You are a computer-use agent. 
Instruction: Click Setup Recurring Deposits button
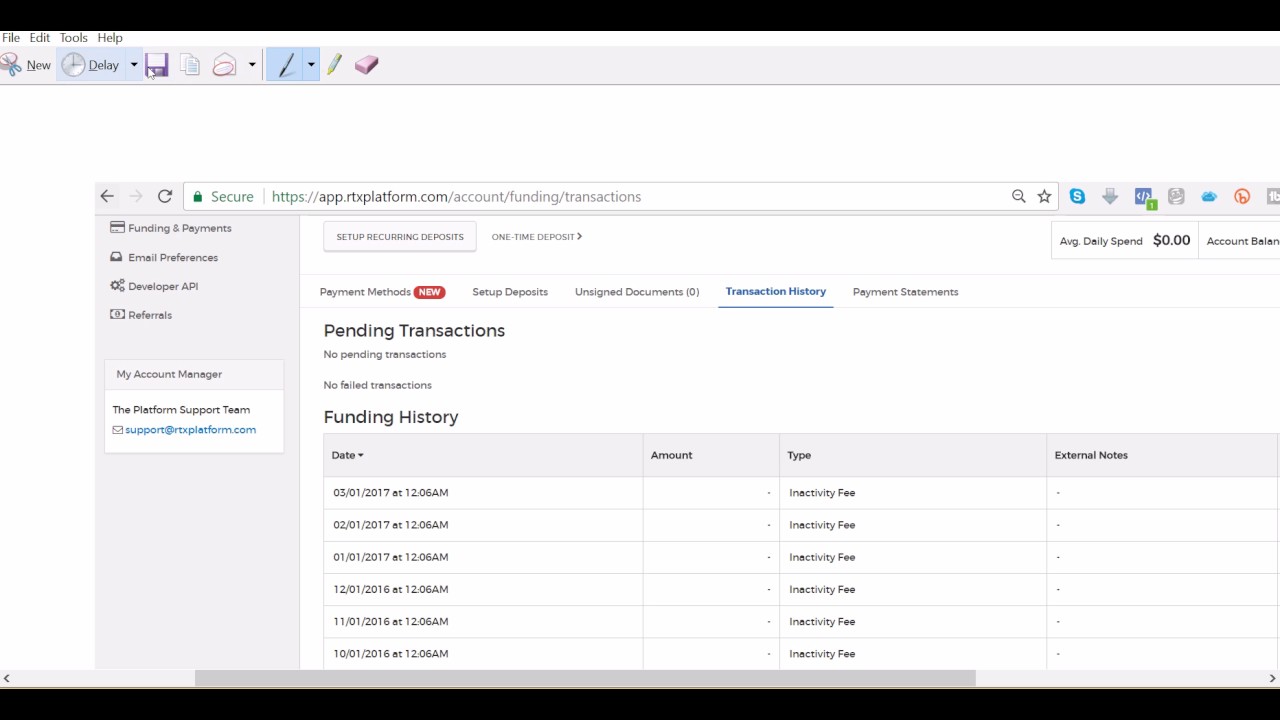(x=400, y=237)
